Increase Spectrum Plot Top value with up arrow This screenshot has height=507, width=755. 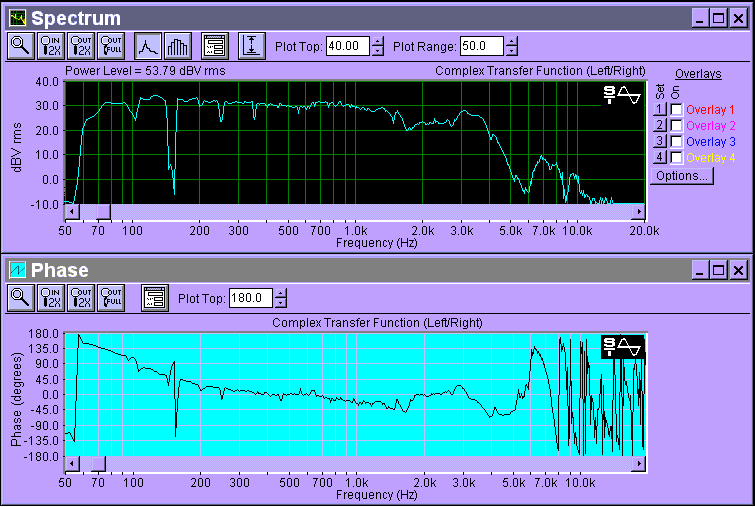377,41
